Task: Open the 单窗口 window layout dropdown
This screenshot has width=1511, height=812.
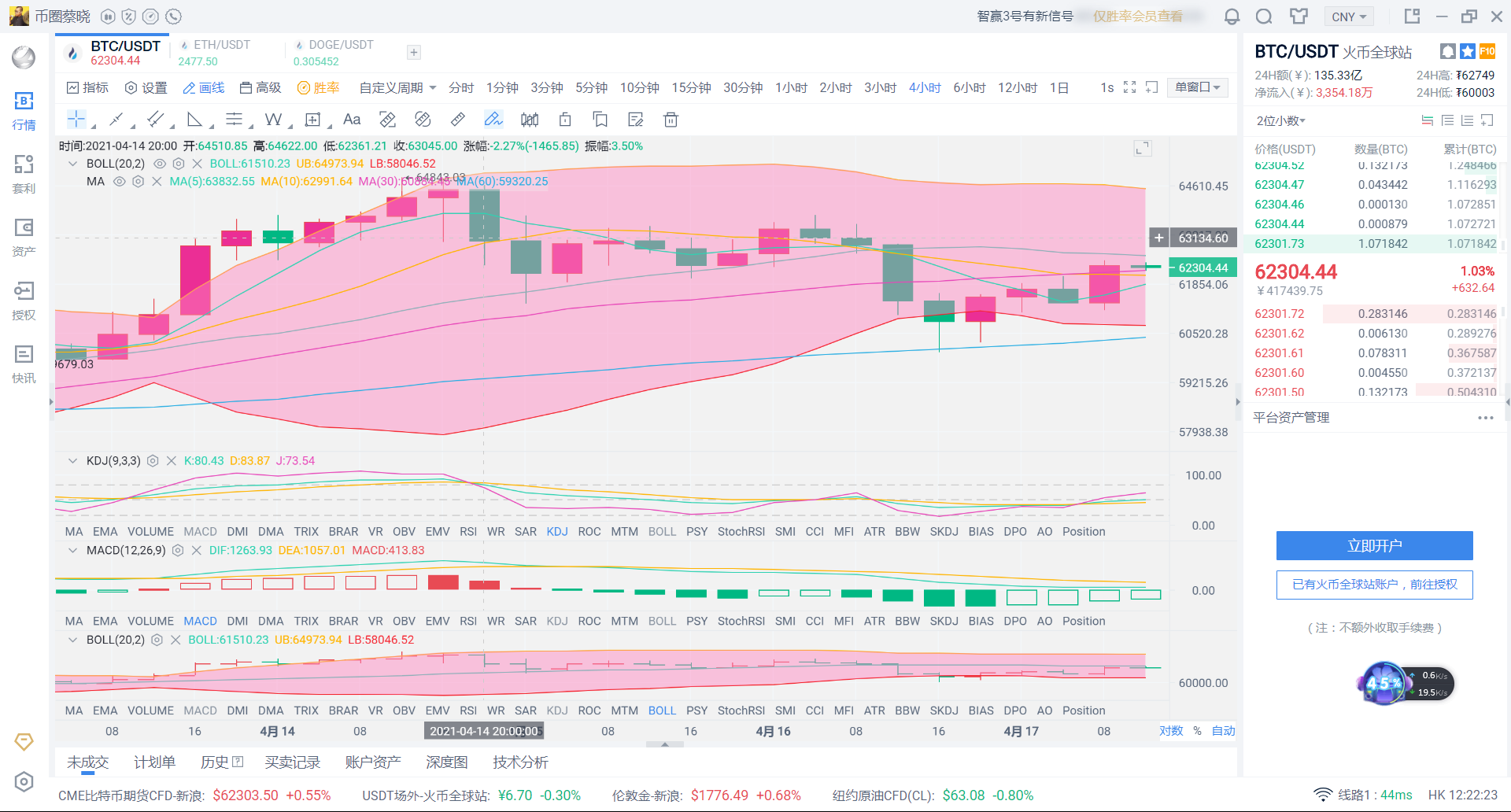Action: [1198, 87]
